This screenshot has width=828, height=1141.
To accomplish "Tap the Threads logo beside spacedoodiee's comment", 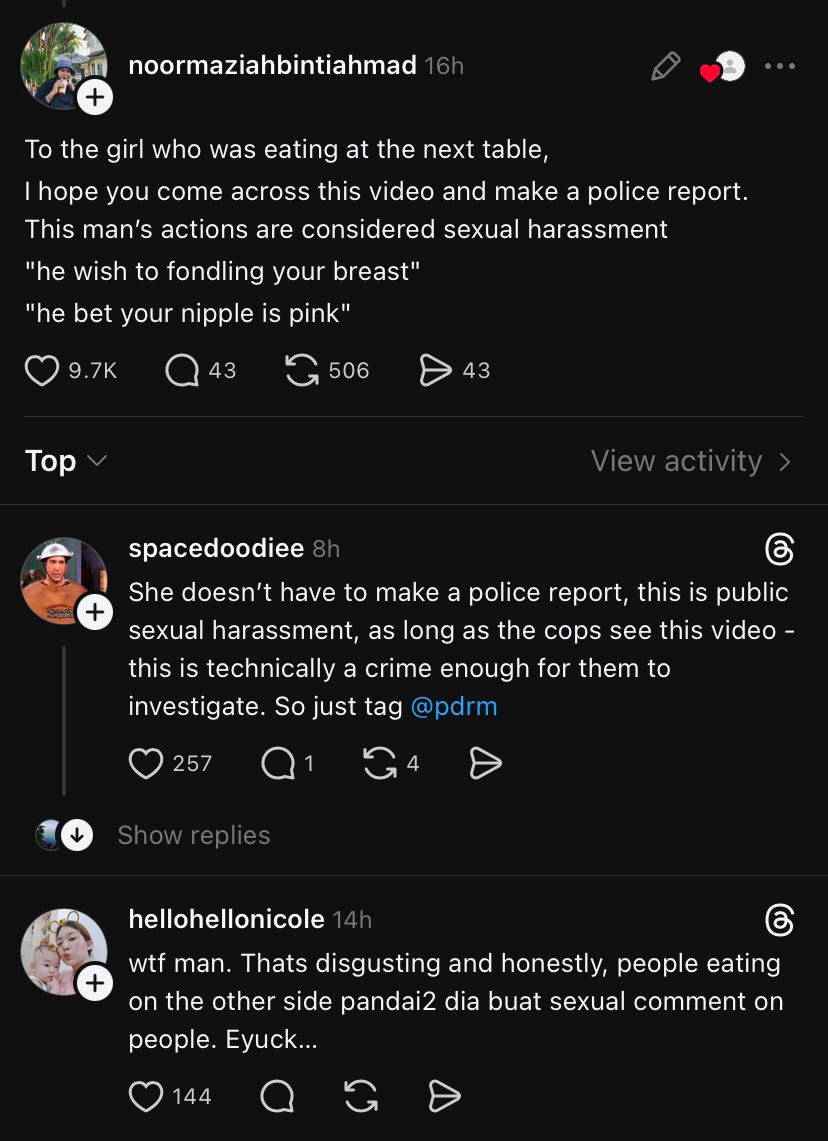I will (779, 549).
